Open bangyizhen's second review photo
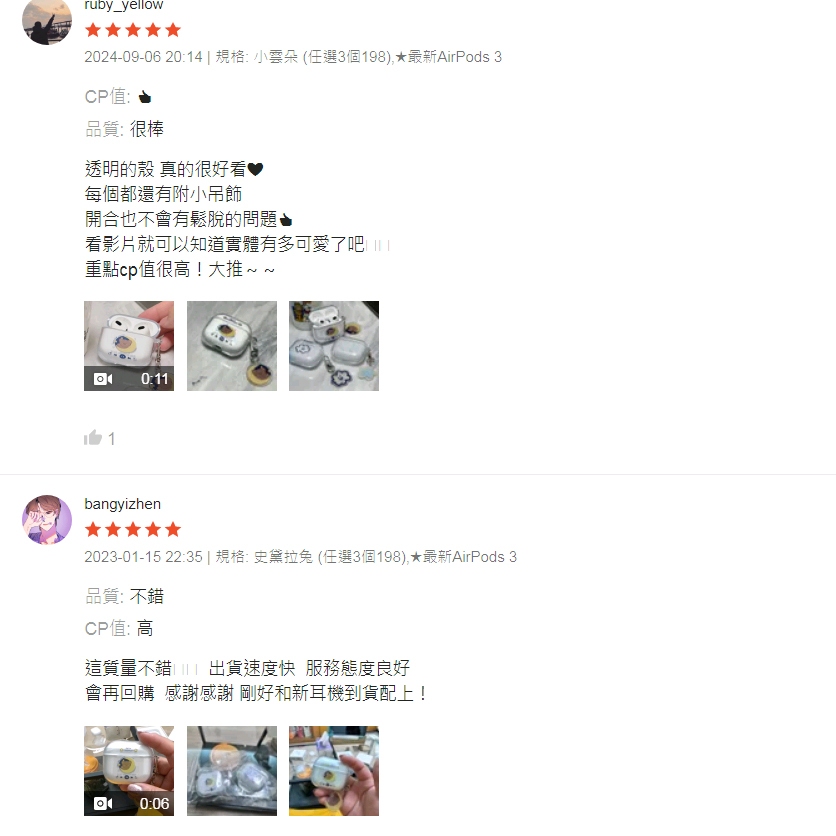836x836 pixels. tap(232, 770)
